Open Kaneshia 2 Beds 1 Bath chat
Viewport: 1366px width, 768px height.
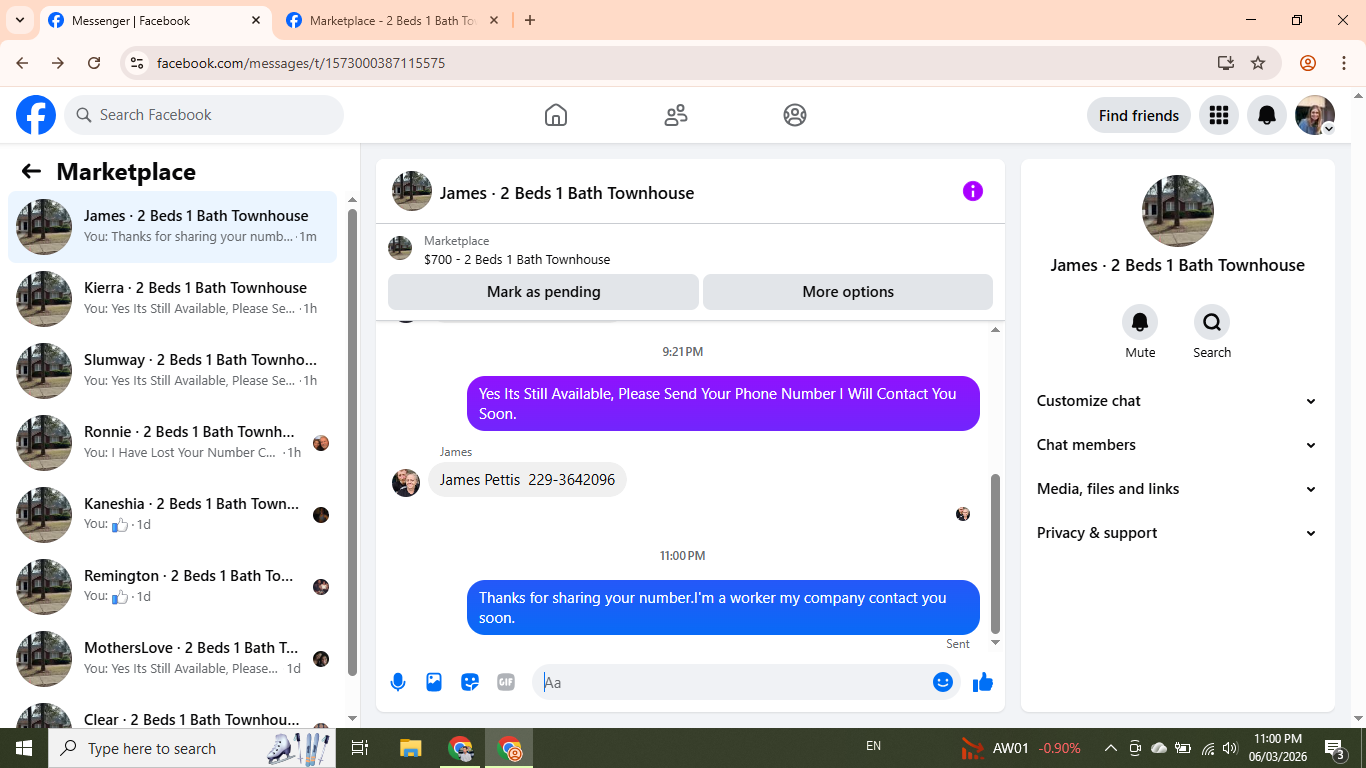(172, 514)
